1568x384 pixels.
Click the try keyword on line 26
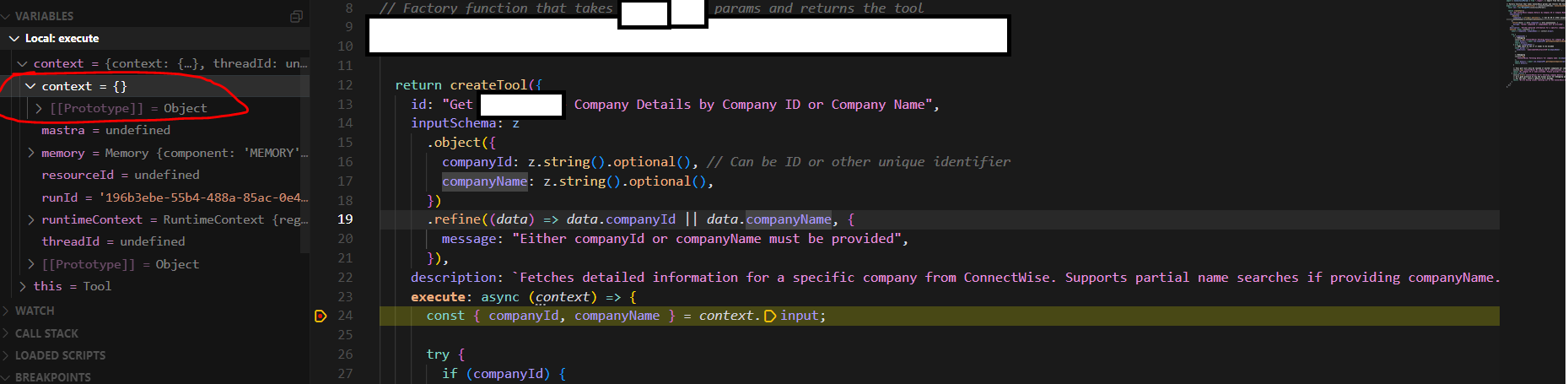[438, 354]
